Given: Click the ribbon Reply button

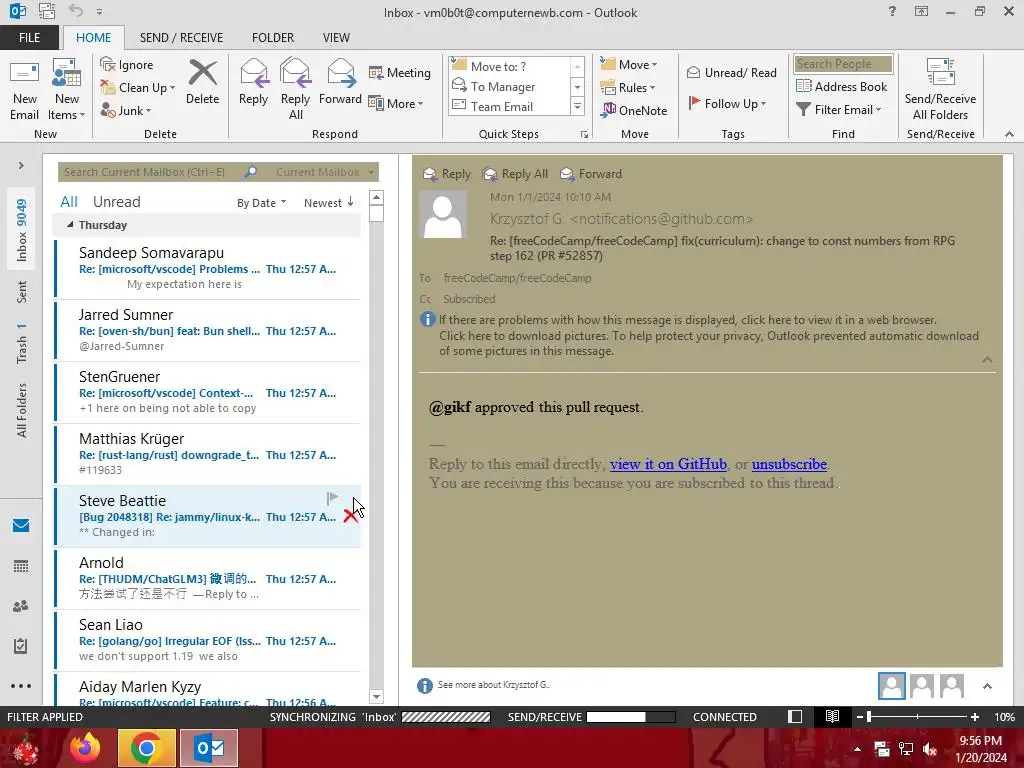Looking at the screenshot, I should pos(253,82).
